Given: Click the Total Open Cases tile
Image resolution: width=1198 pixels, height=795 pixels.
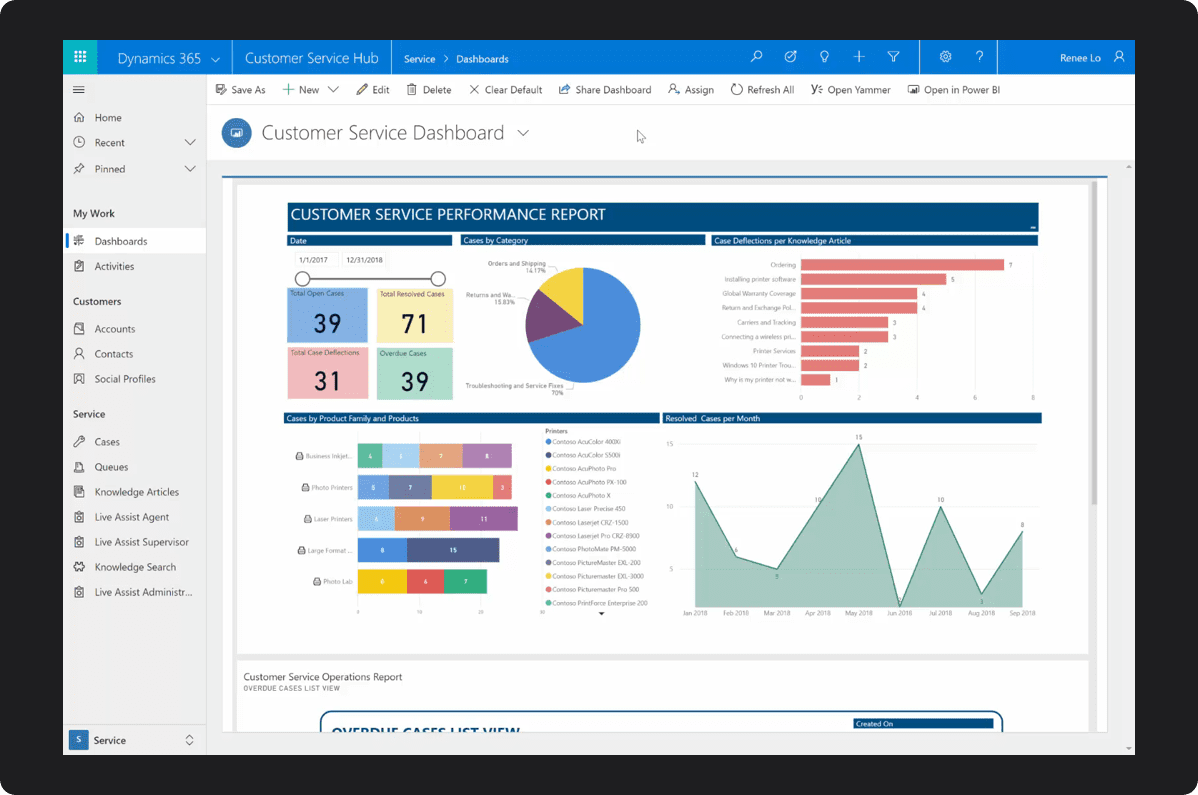Looking at the screenshot, I should click(327, 315).
